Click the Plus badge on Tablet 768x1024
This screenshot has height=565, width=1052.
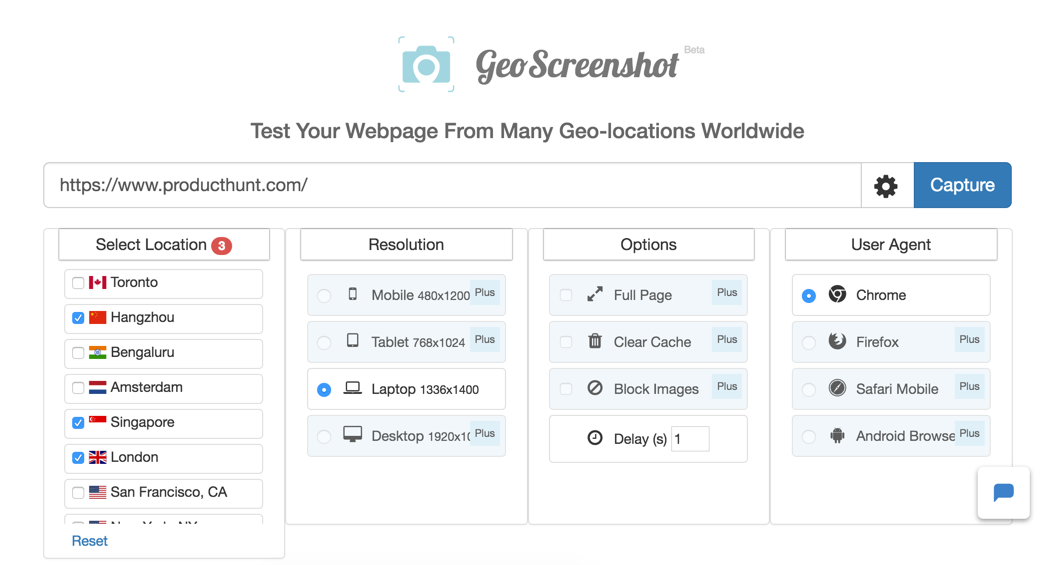point(485,340)
